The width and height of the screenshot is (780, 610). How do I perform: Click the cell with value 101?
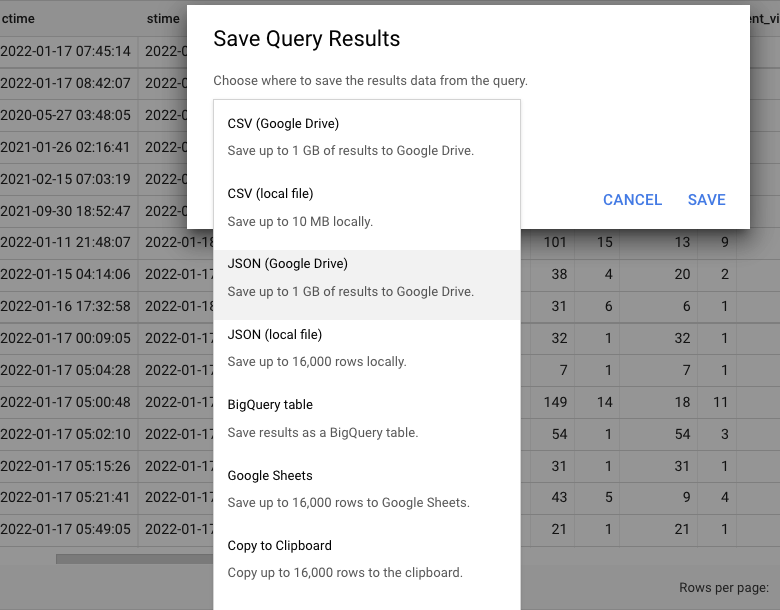555,242
